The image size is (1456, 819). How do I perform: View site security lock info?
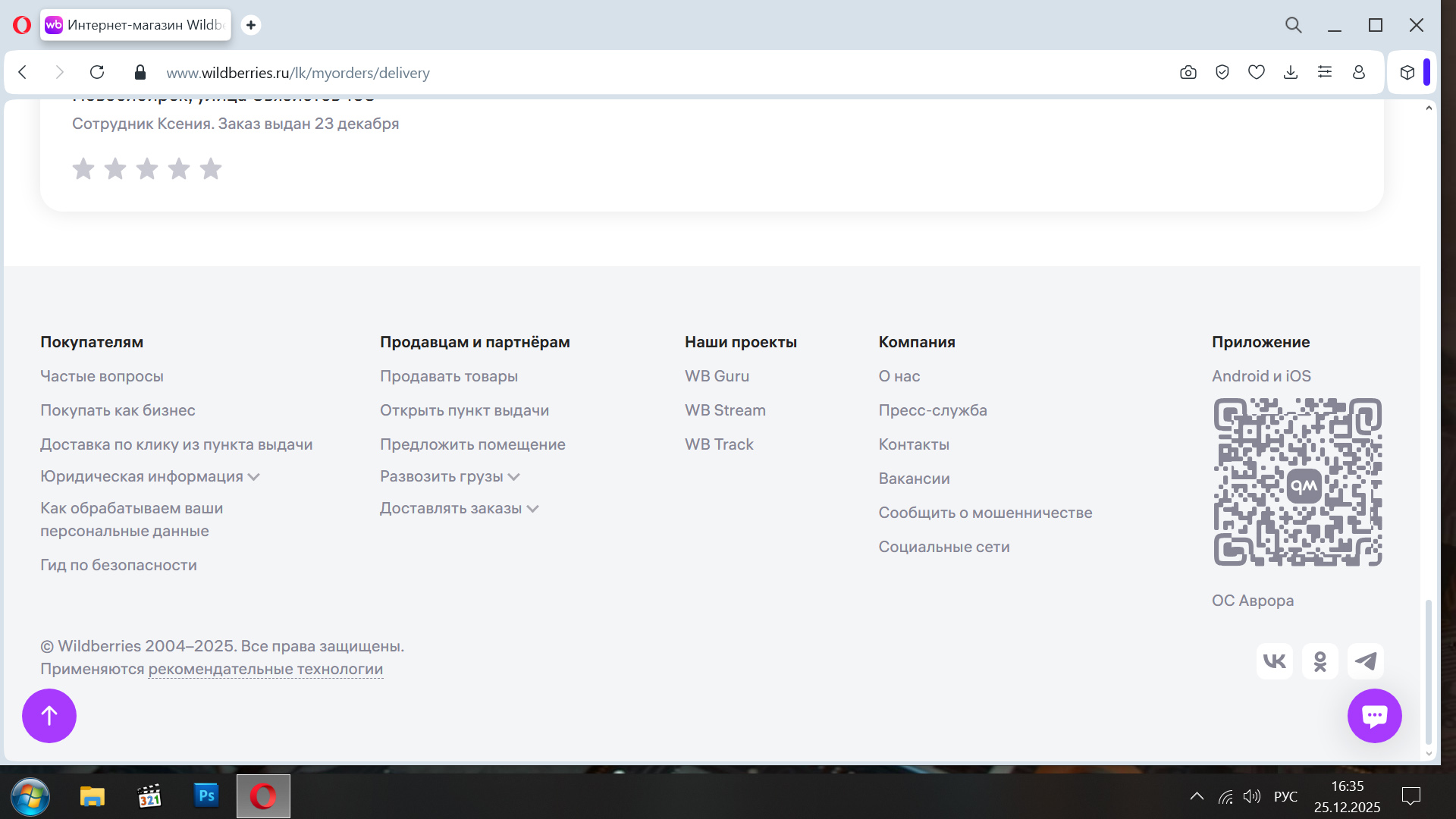tap(140, 73)
